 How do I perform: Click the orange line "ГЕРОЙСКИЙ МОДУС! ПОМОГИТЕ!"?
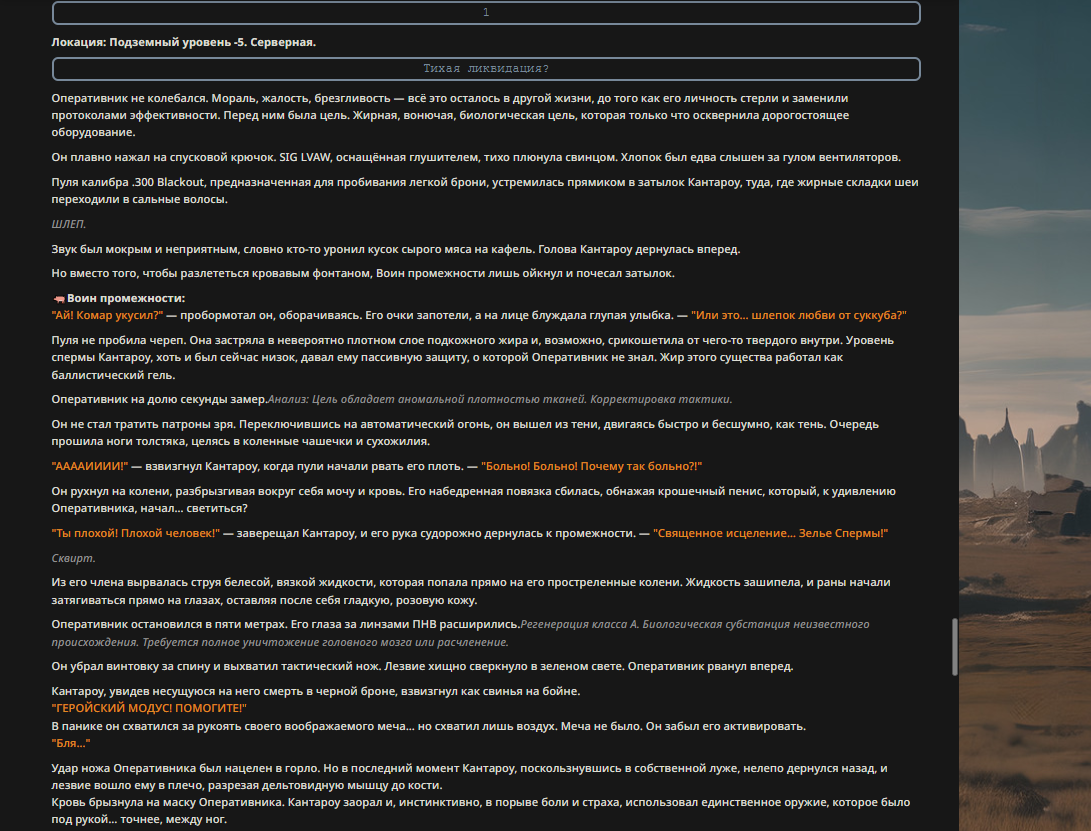[x=149, y=709]
